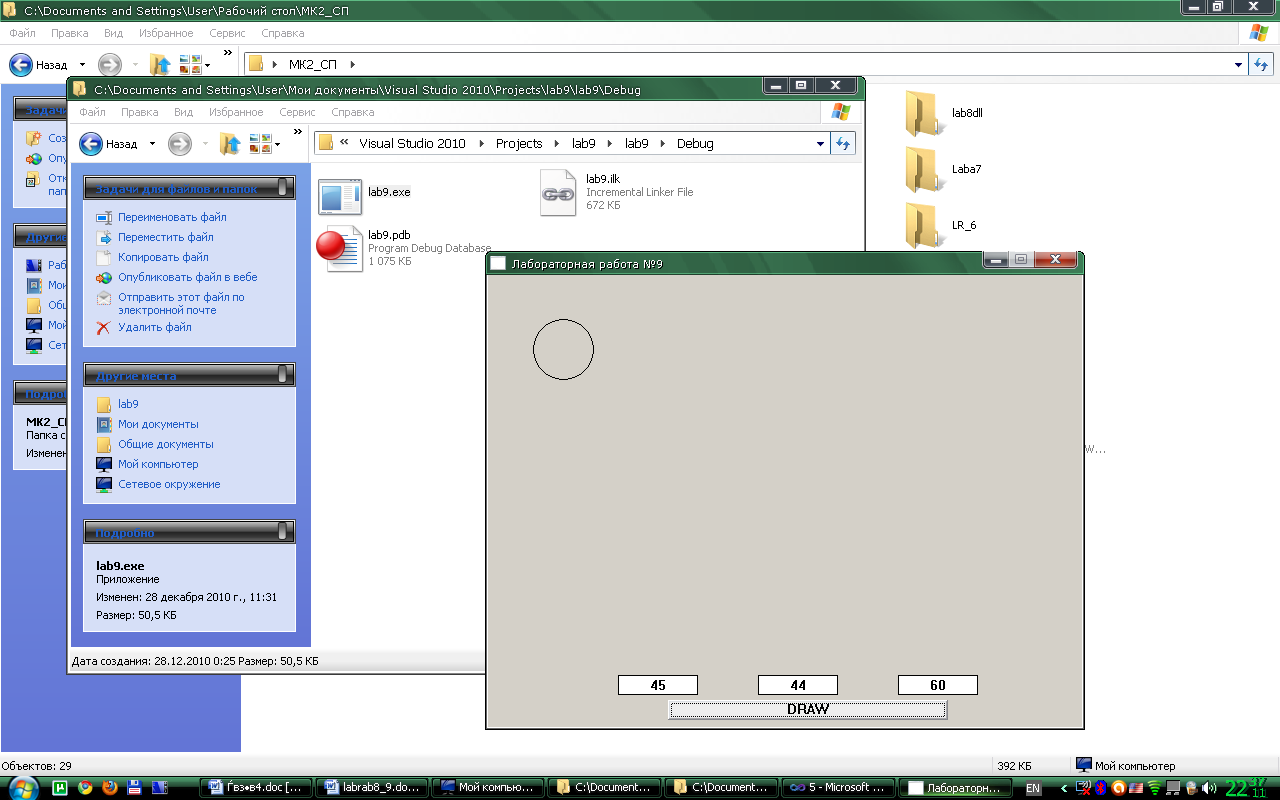Click the forward arrow in the Debug window

179,144
